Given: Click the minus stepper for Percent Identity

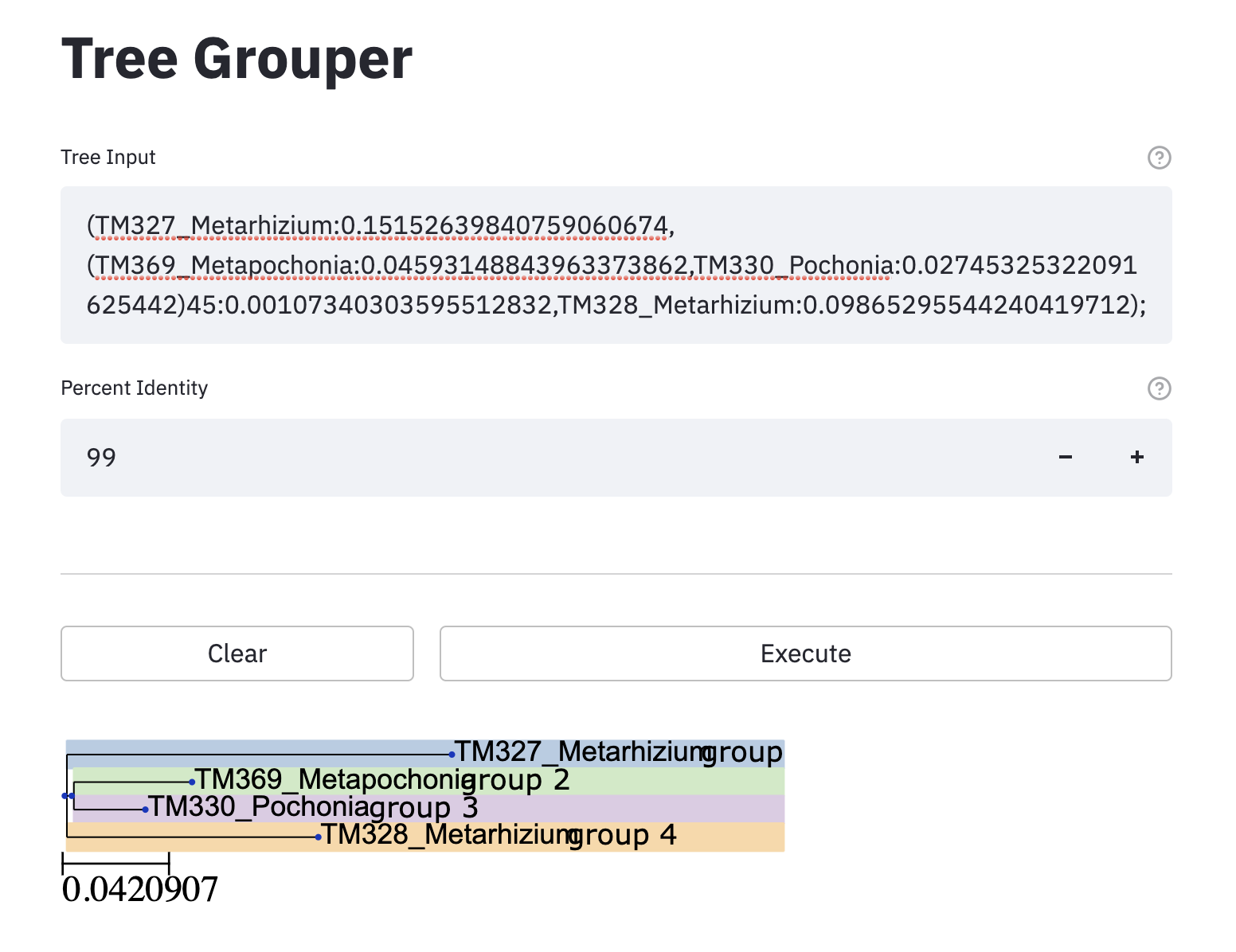Looking at the screenshot, I should click(x=1065, y=457).
